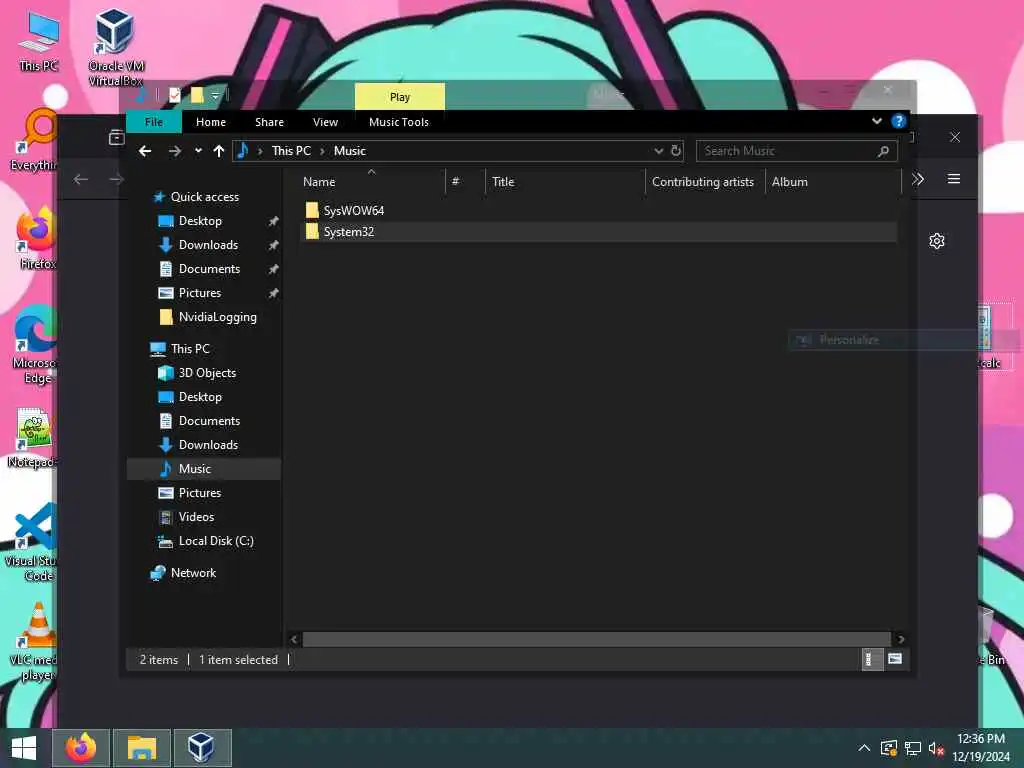Open 3D Objects in the navigation pane
The image size is (1024, 768).
pos(207,373)
